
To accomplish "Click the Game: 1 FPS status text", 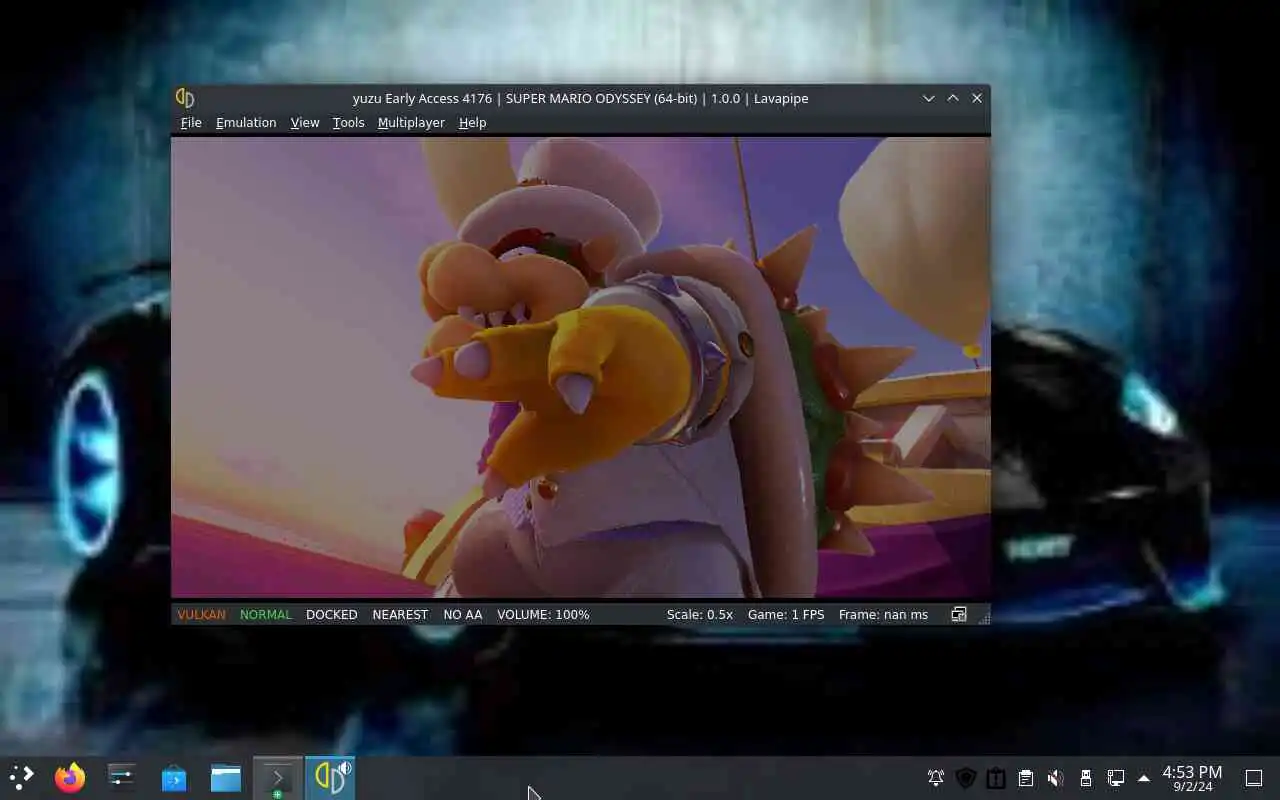I will (786, 614).
